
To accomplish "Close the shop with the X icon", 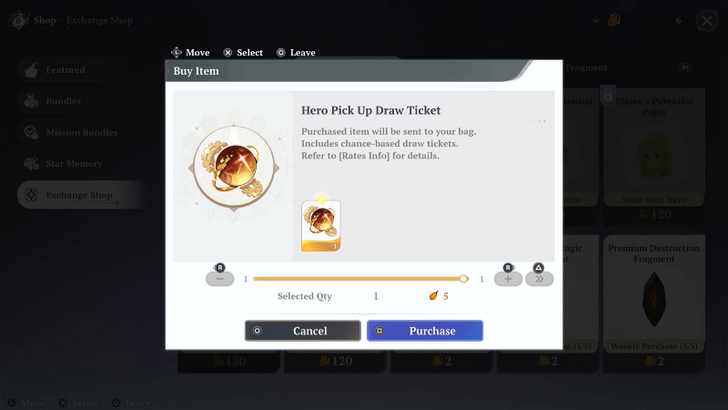I will coord(706,20).
